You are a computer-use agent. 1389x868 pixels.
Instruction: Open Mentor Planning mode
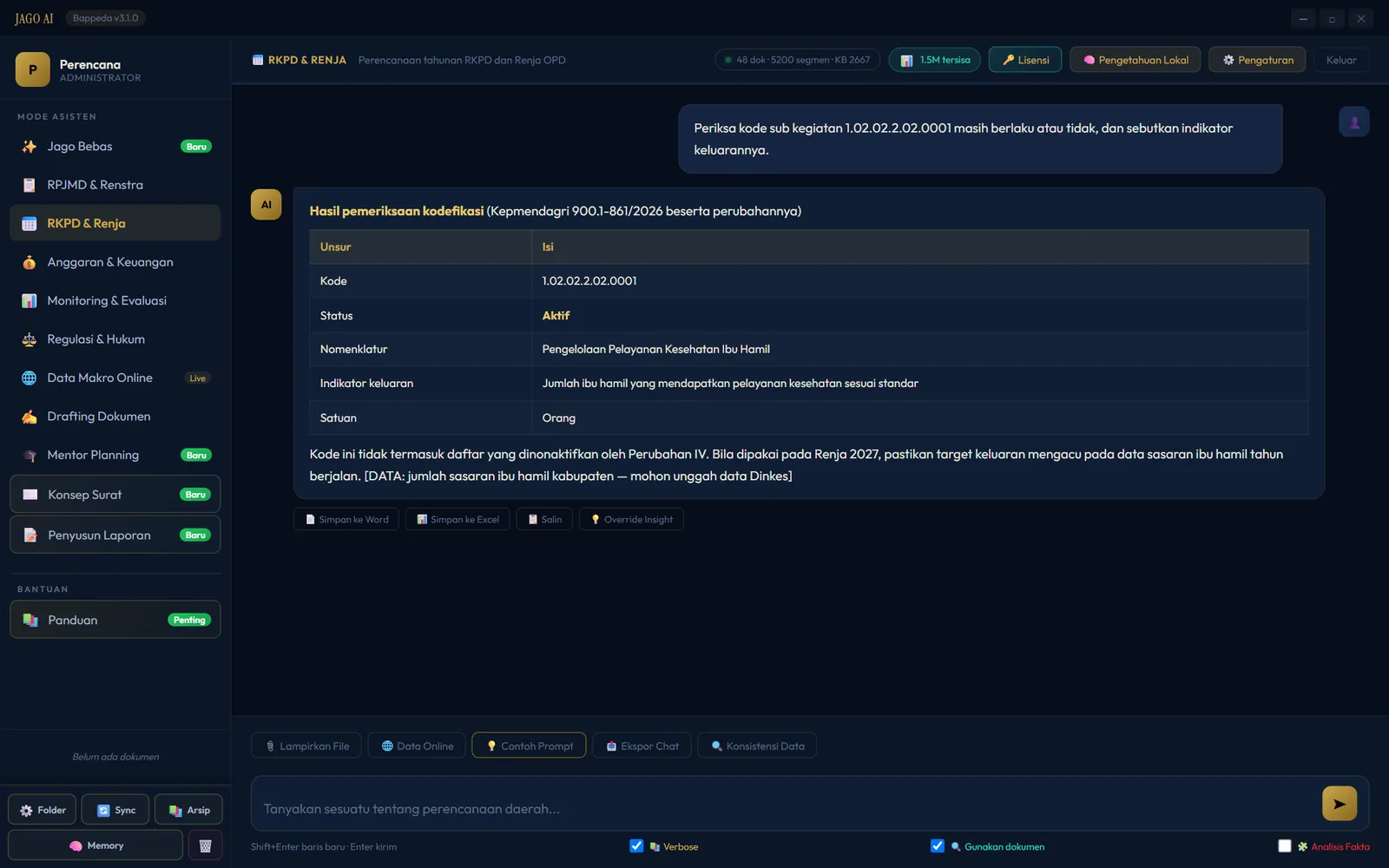[x=115, y=455]
